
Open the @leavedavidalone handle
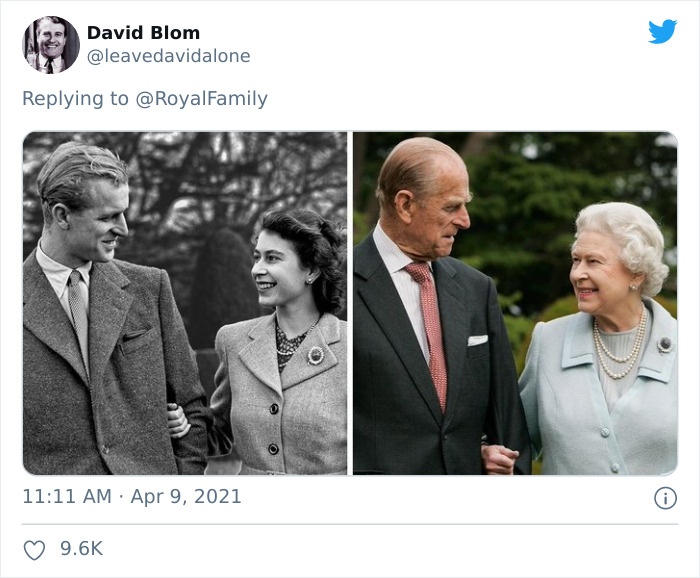point(168,56)
